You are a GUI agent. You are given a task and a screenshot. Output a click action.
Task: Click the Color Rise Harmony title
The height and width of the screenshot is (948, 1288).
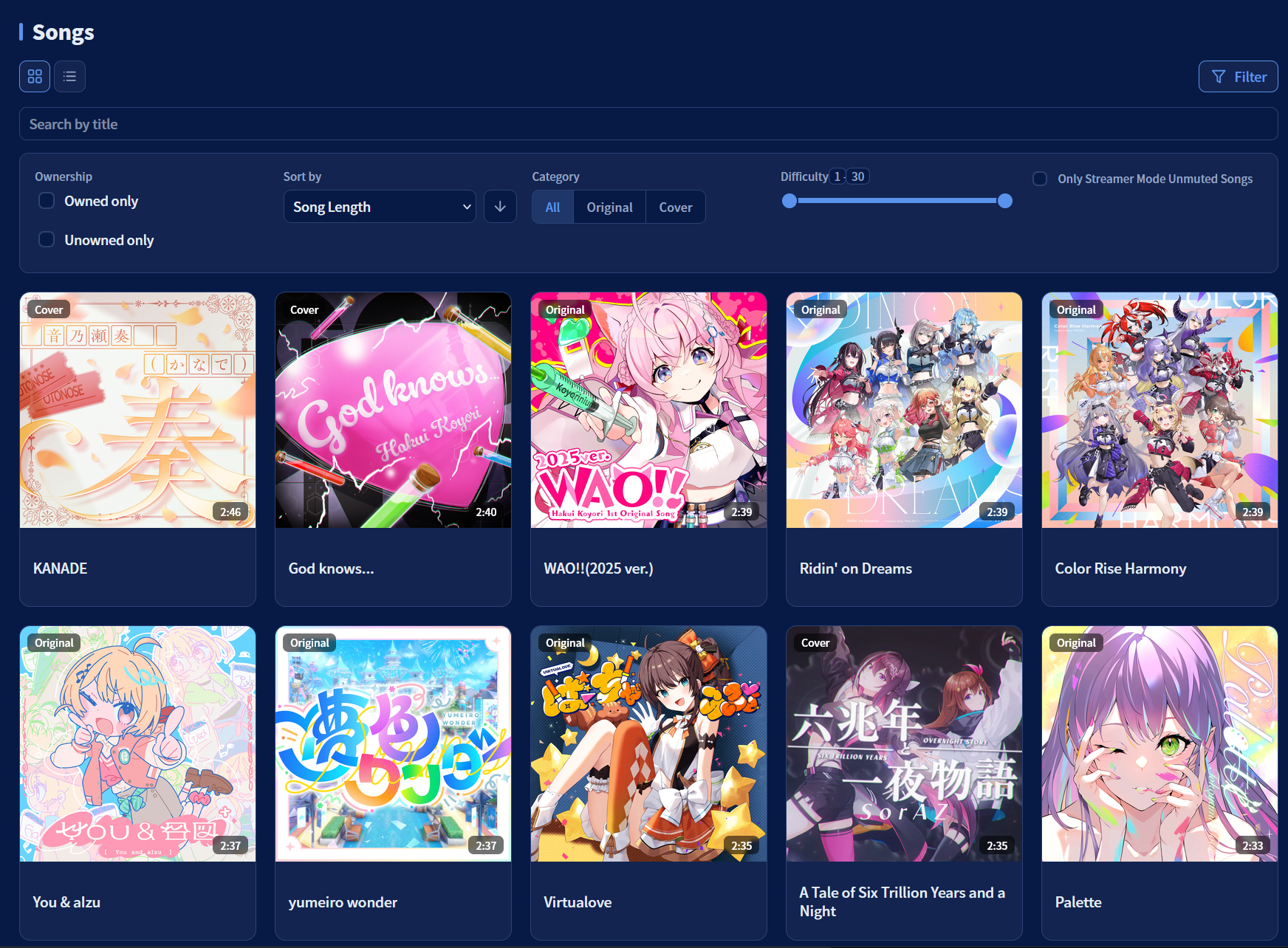tap(1121, 569)
